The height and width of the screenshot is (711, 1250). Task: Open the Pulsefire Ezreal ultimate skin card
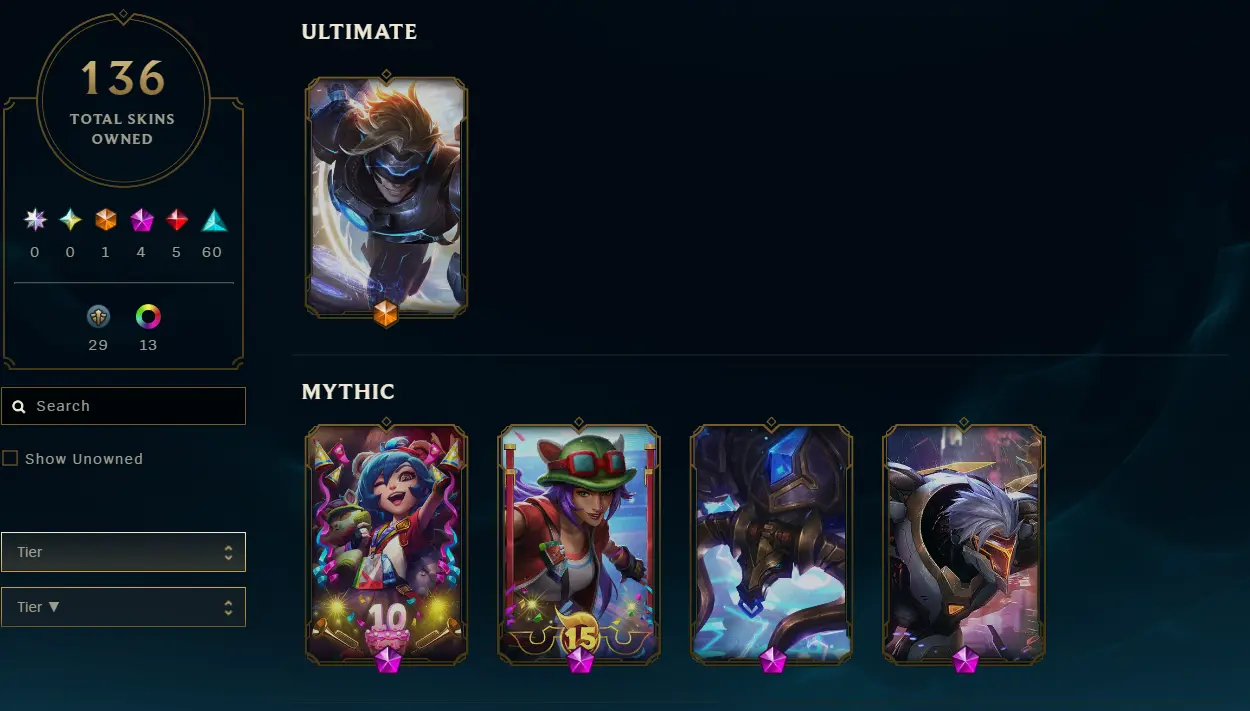(386, 198)
